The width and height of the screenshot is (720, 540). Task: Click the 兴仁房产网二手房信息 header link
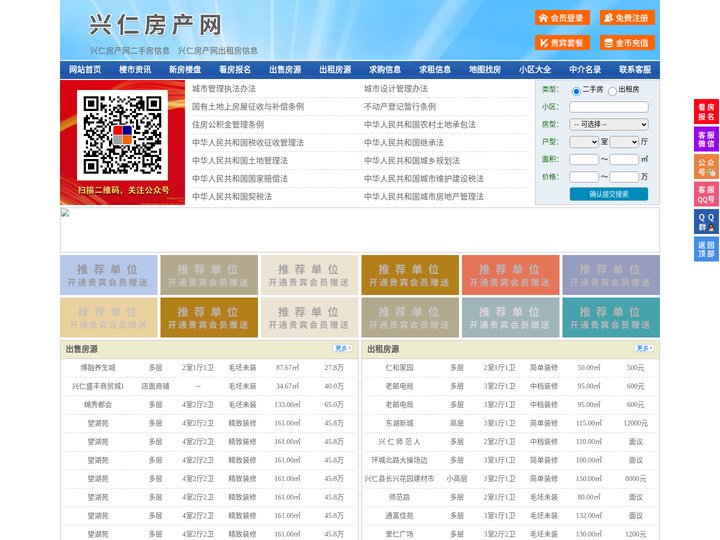coord(129,51)
